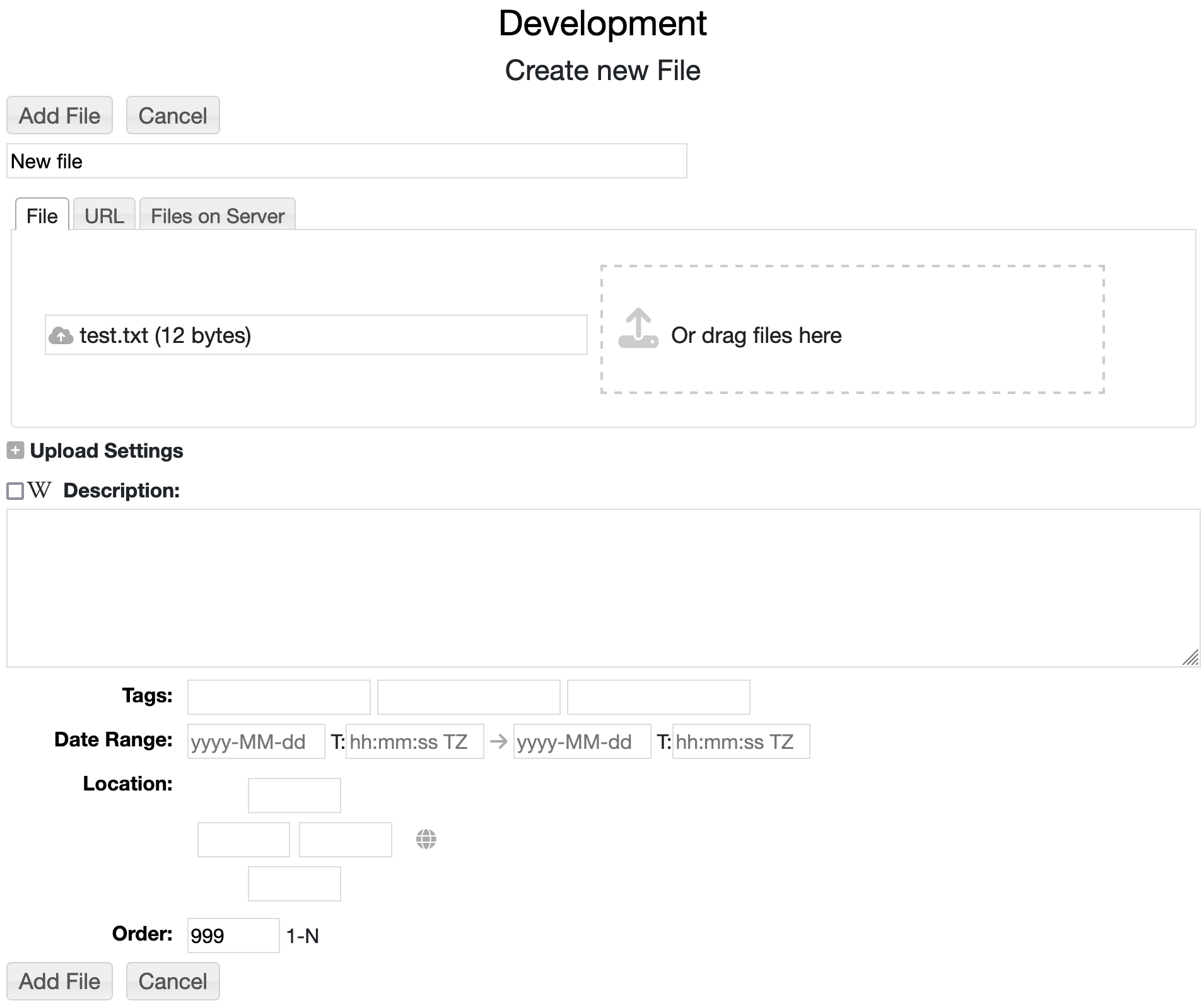Click inside the Description text area
The image size is (1204, 1008).
pyautogui.click(x=602, y=588)
